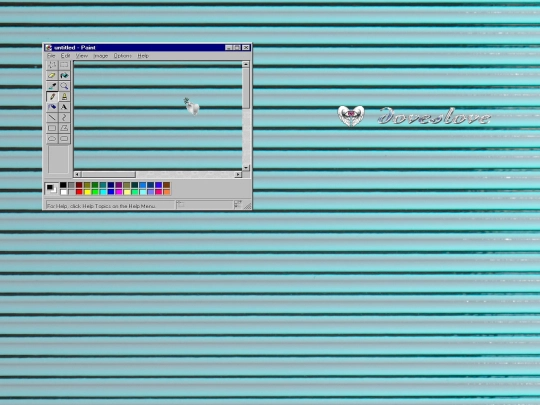Open the Options menu
The image size is (540, 405).
pyautogui.click(x=123, y=56)
